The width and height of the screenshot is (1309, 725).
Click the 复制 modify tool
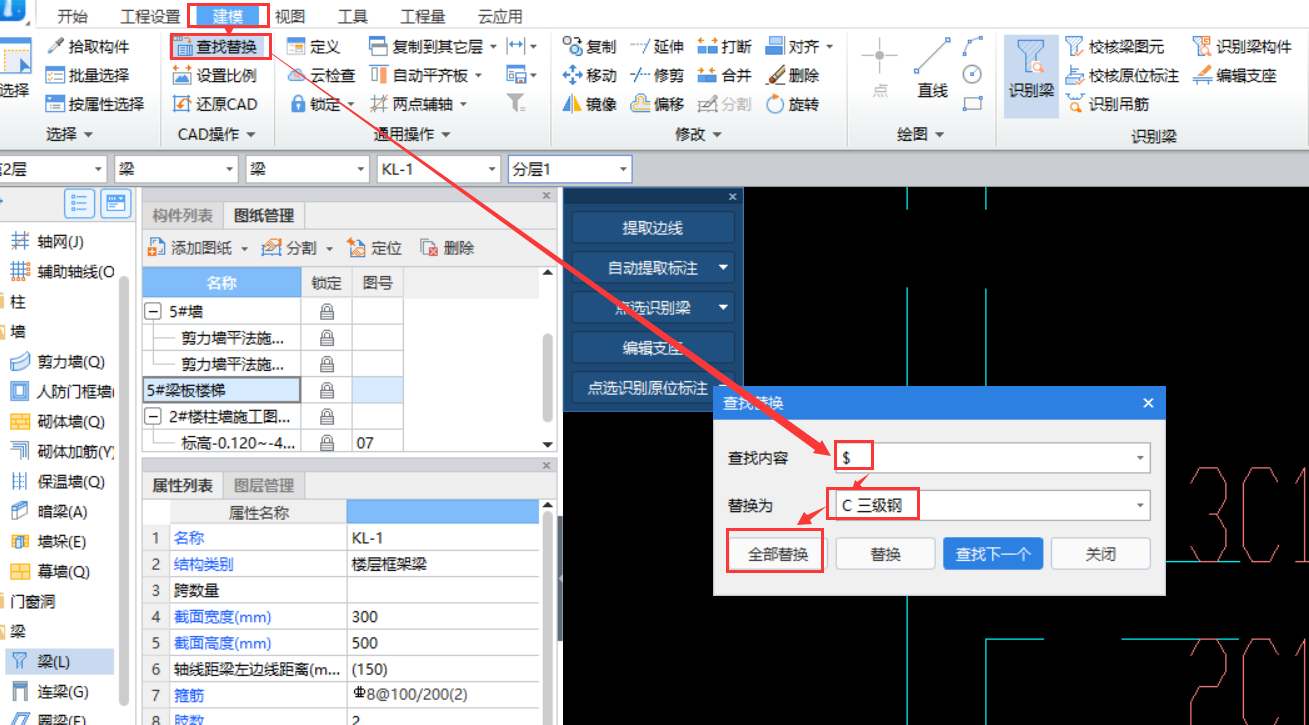point(590,46)
